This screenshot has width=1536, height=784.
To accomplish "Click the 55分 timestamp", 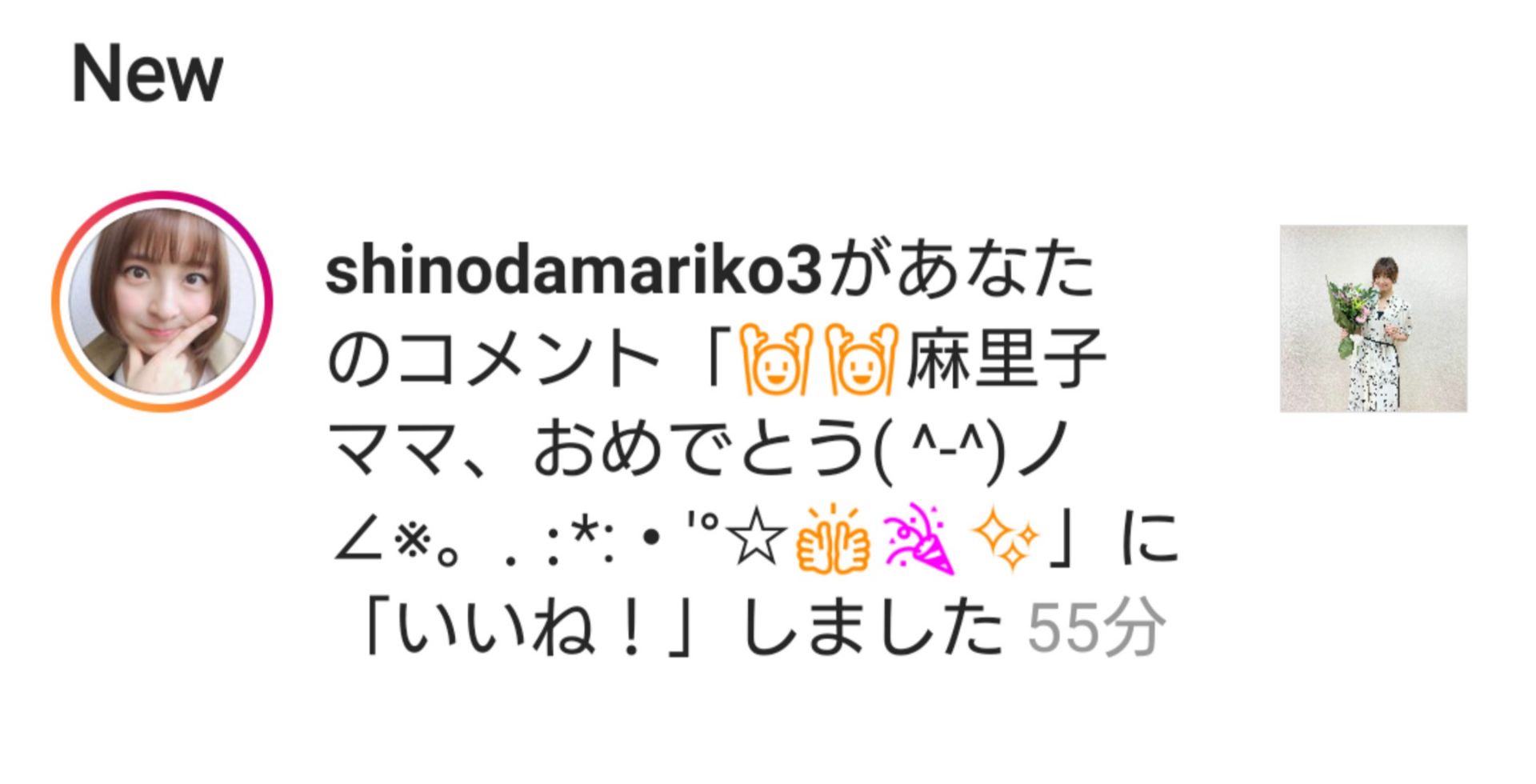I will (1095, 629).
